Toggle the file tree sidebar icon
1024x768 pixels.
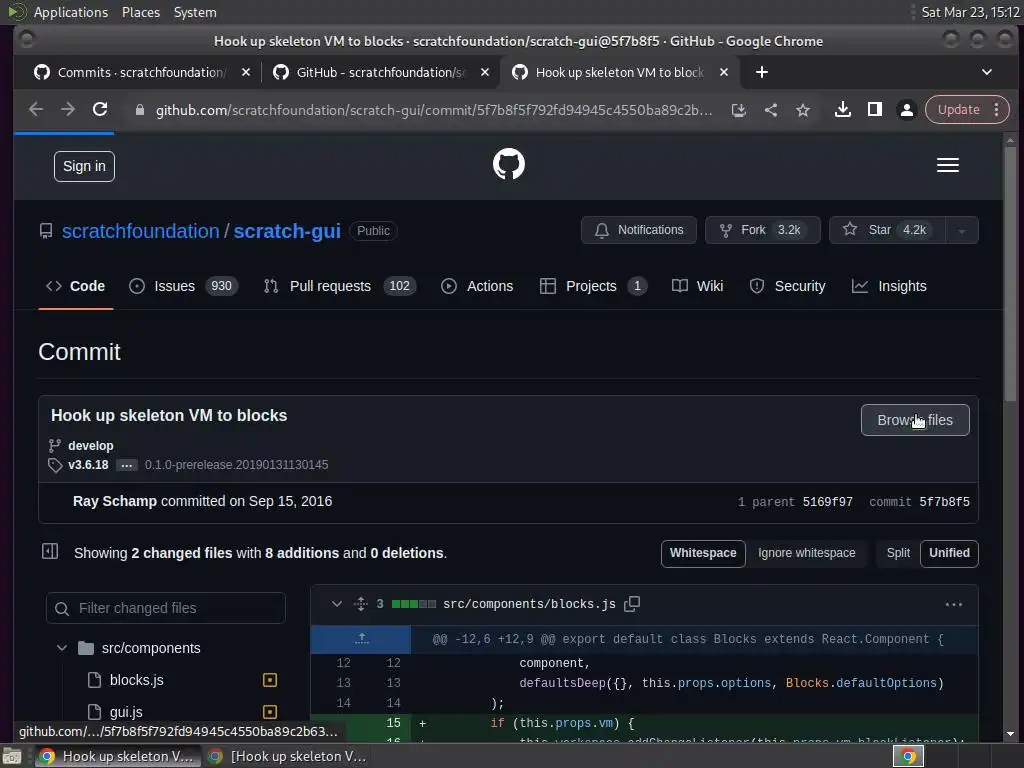[50, 552]
